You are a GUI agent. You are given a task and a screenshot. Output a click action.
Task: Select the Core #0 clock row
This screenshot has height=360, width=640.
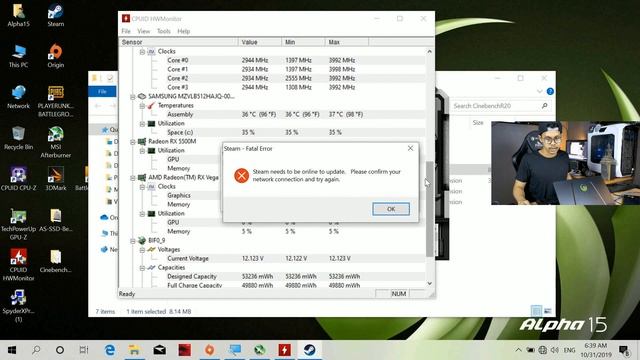point(272,60)
